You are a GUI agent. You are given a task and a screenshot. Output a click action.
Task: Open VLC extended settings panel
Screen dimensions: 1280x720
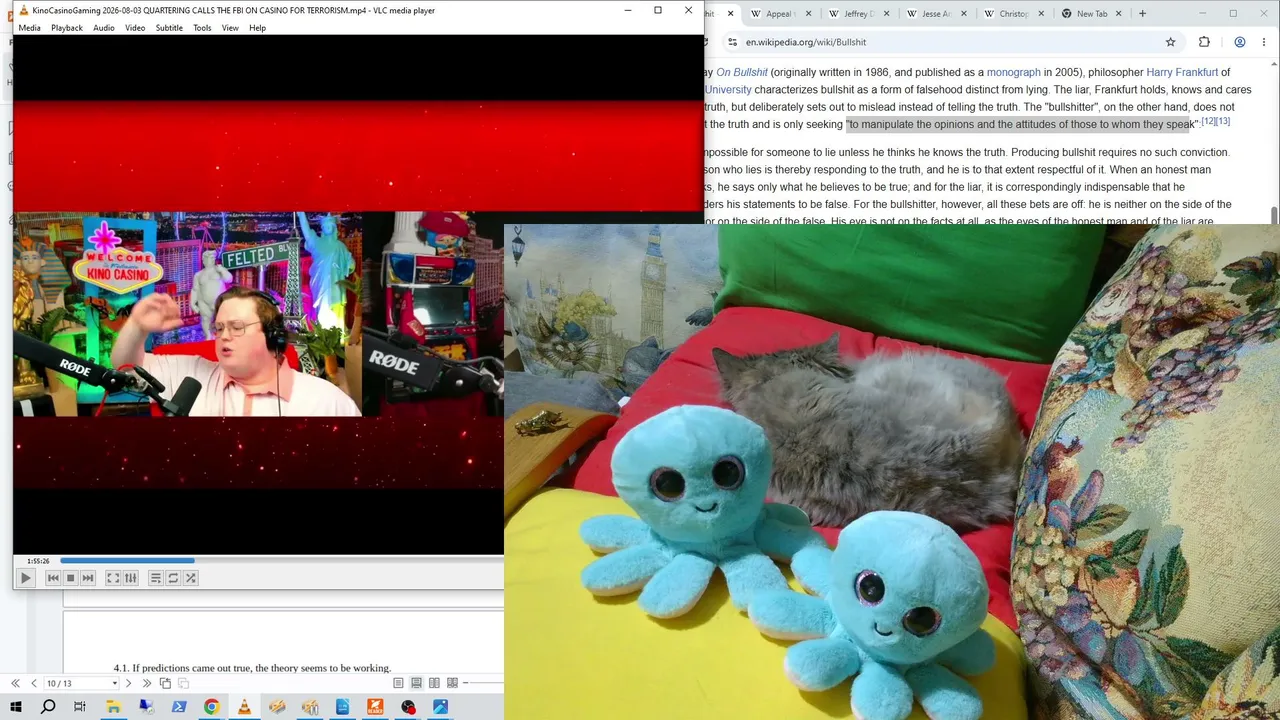pos(130,578)
